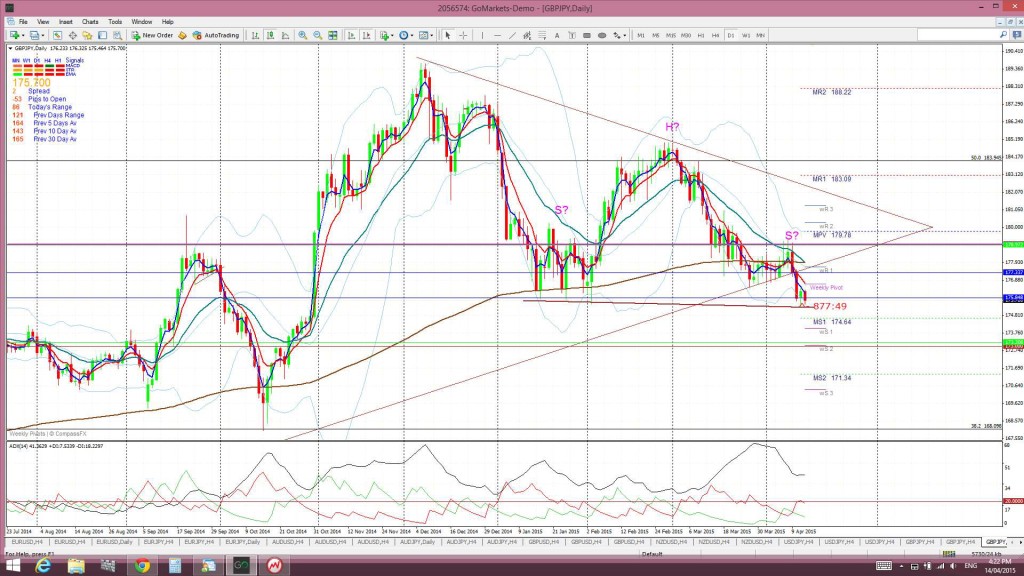Open the arrows objects dropdown
1024x576 pixels.
(x=619, y=35)
